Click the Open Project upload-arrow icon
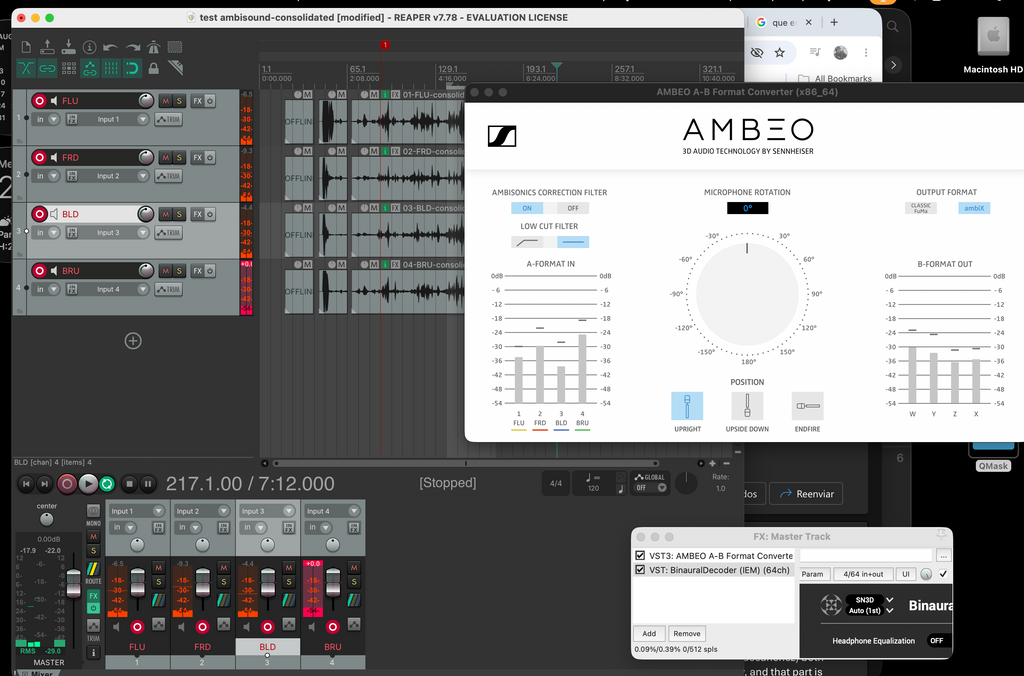 pos(47,47)
